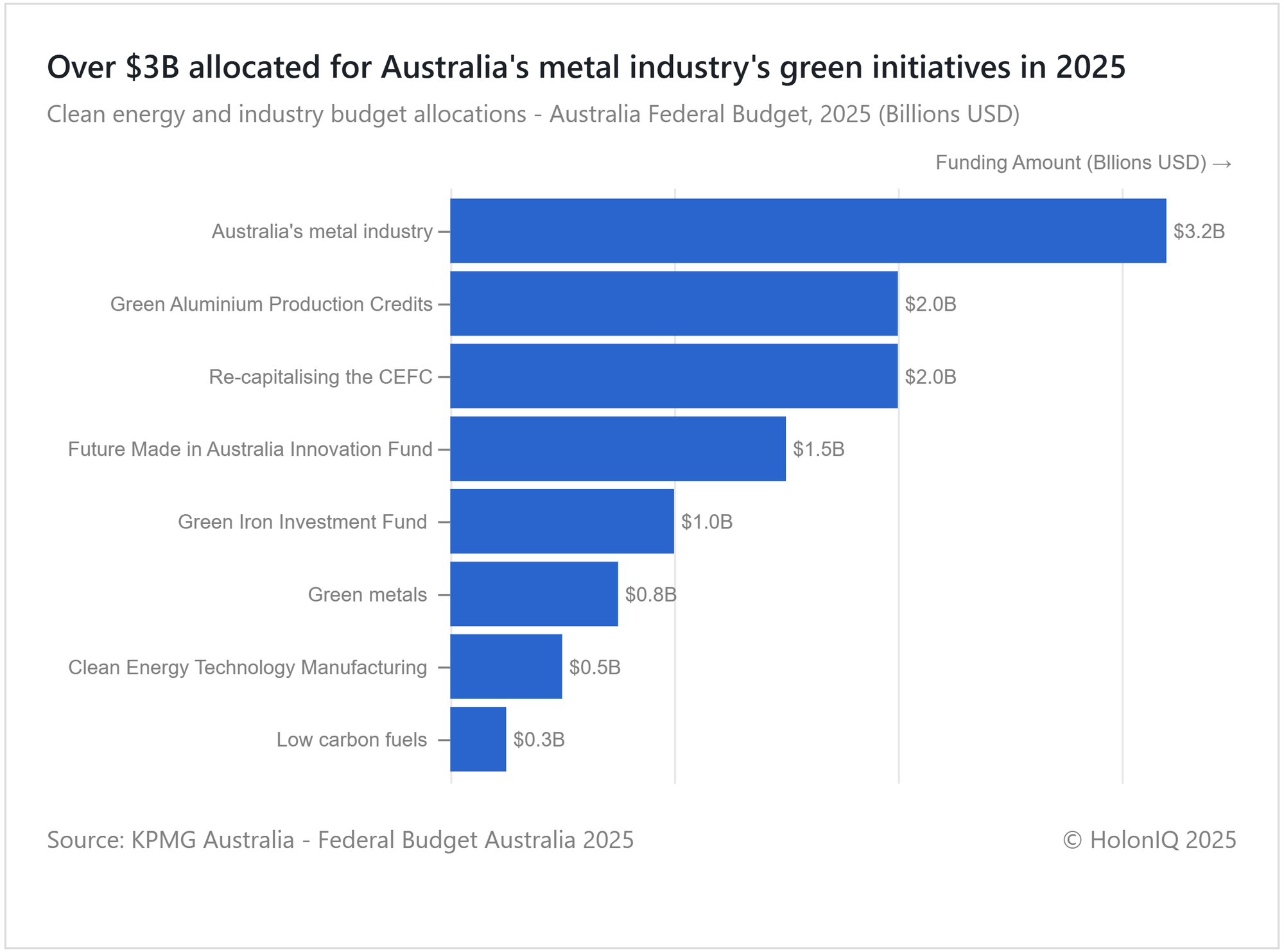Click the chart title headline
Viewport: 1284px width, 952px height.
pyautogui.click(x=586, y=67)
